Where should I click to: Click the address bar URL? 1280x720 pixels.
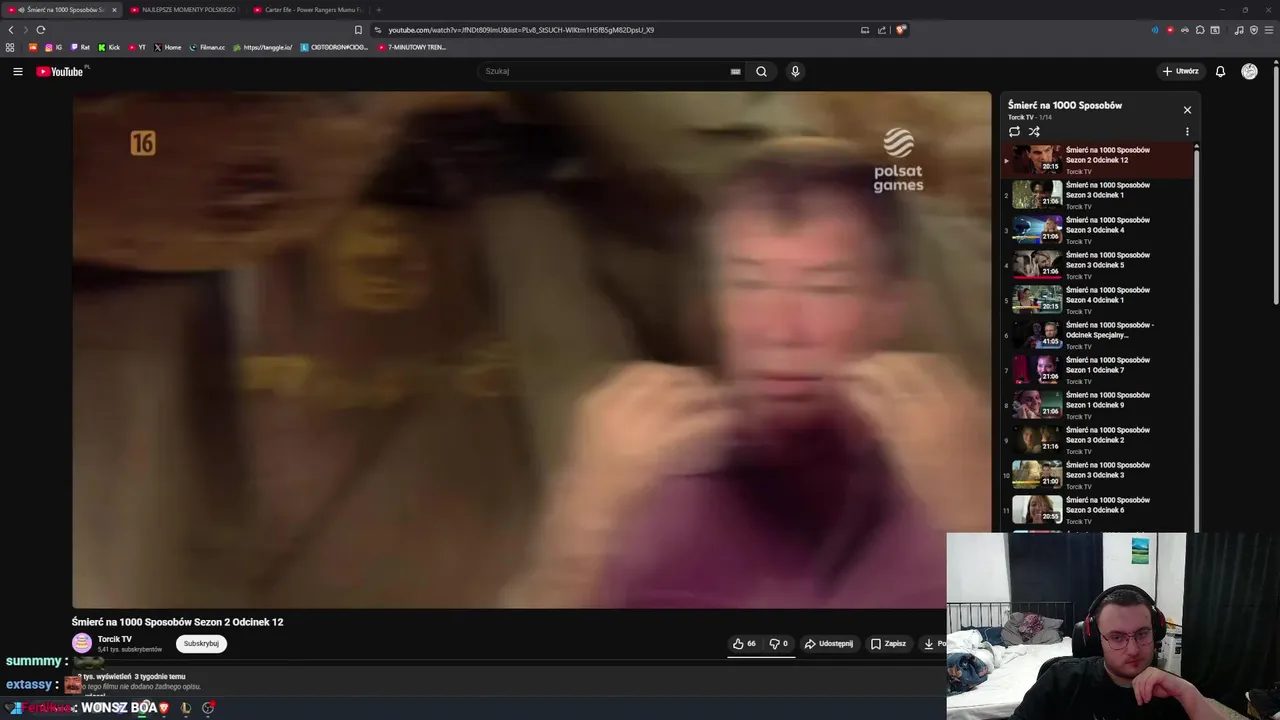[x=521, y=30]
